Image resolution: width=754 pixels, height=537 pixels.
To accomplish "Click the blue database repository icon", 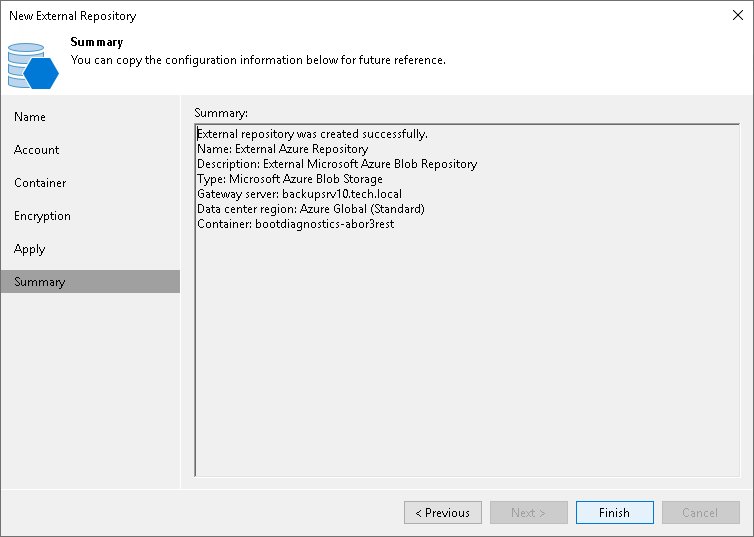I will [x=33, y=65].
